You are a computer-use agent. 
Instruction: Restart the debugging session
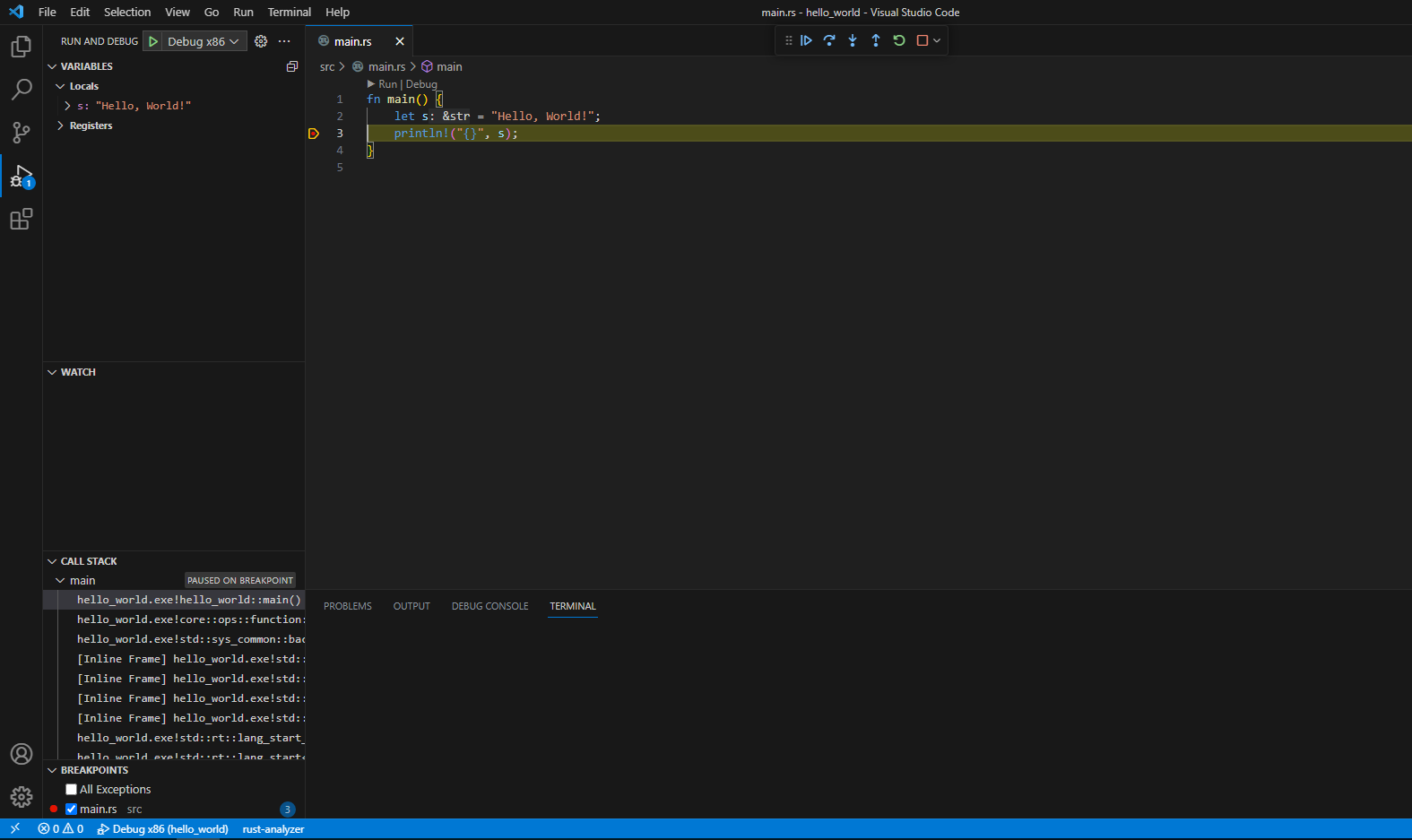point(899,40)
